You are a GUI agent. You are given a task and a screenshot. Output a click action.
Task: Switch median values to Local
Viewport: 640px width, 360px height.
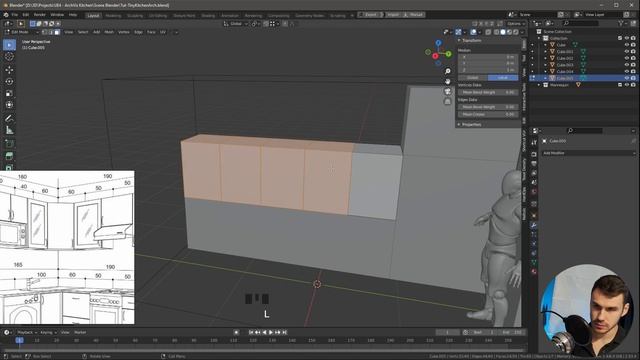[503, 78]
